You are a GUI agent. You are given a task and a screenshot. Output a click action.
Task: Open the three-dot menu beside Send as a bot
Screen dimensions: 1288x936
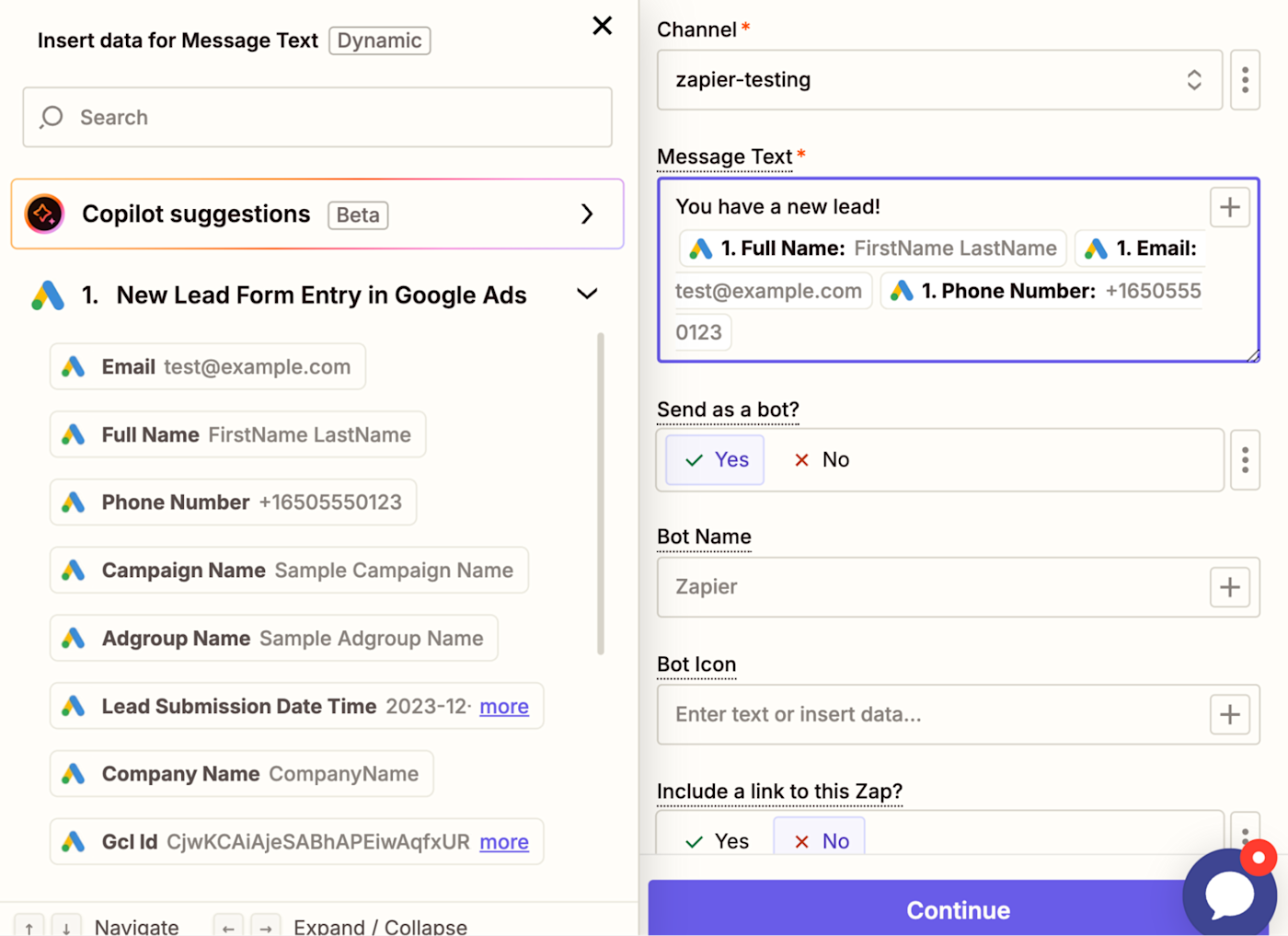tap(1246, 459)
